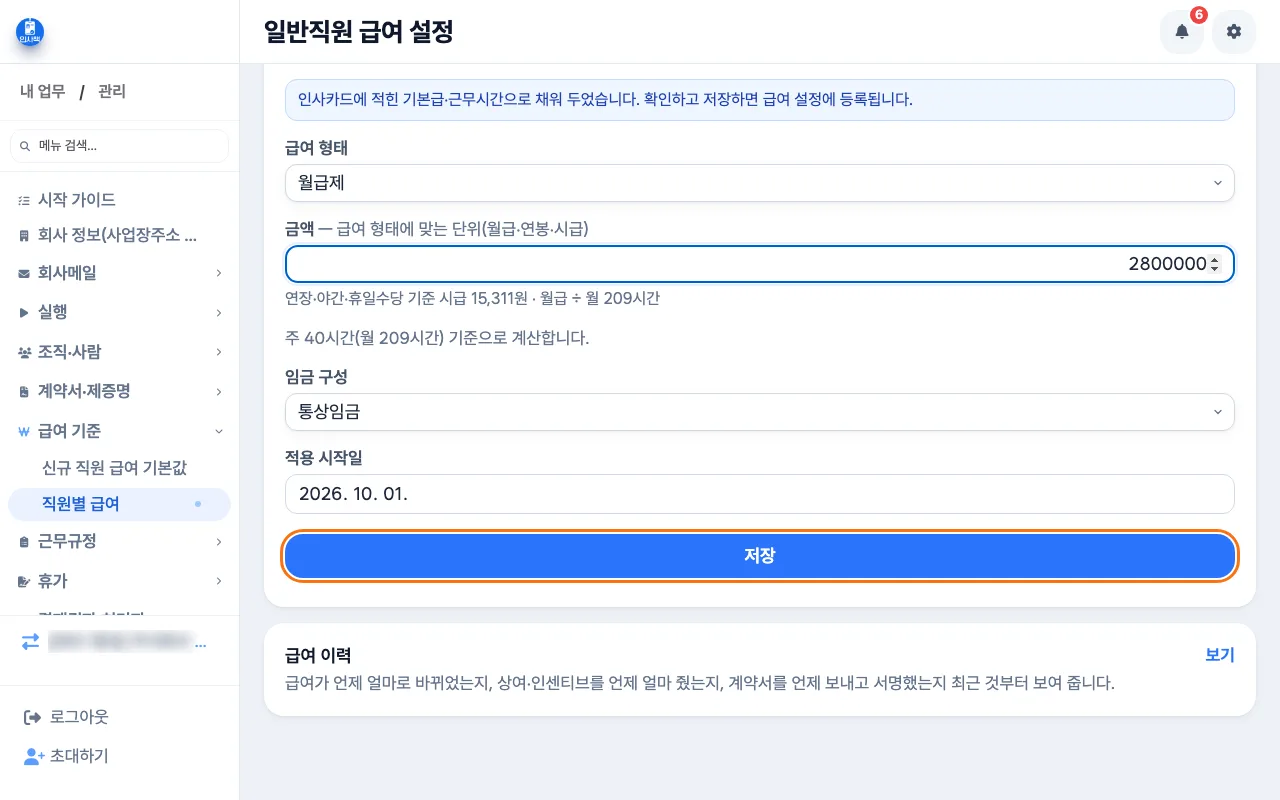Switch to the 관리 tab
This screenshot has height=800, width=1280.
pyautogui.click(x=112, y=92)
